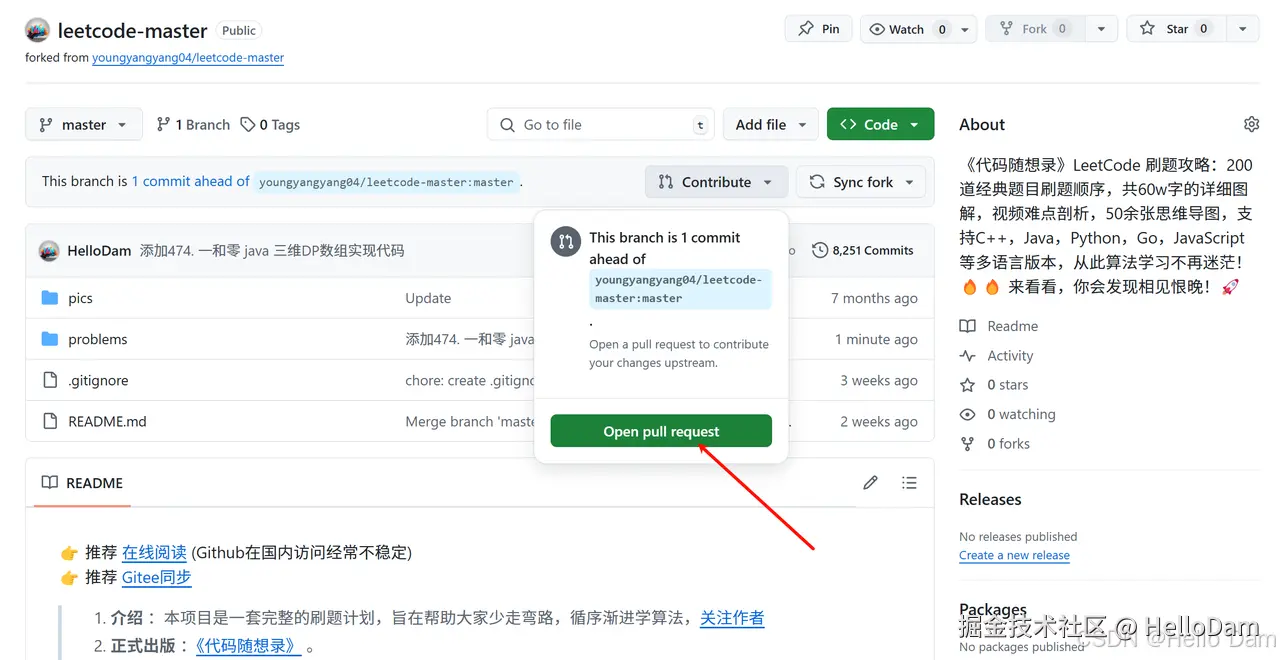Viewport: 1280px width, 660px height.
Task: Select the README tab
Action: (x=83, y=483)
